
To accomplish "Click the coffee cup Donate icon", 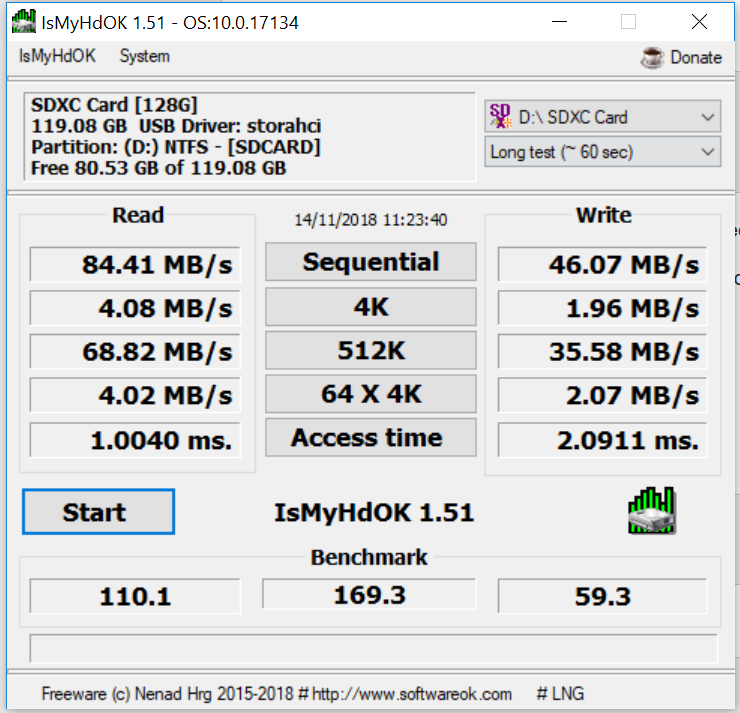I will pyautogui.click(x=652, y=58).
